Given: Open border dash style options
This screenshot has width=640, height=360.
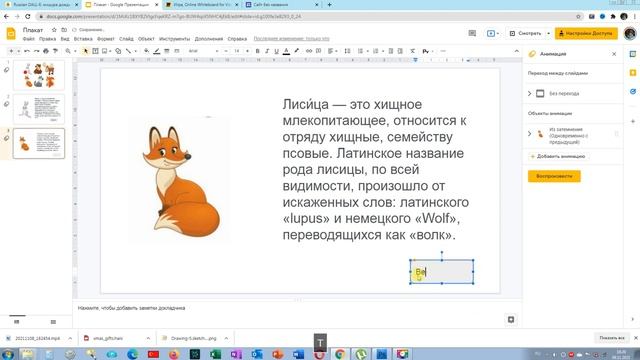Looking at the screenshot, I should click(x=177, y=51).
